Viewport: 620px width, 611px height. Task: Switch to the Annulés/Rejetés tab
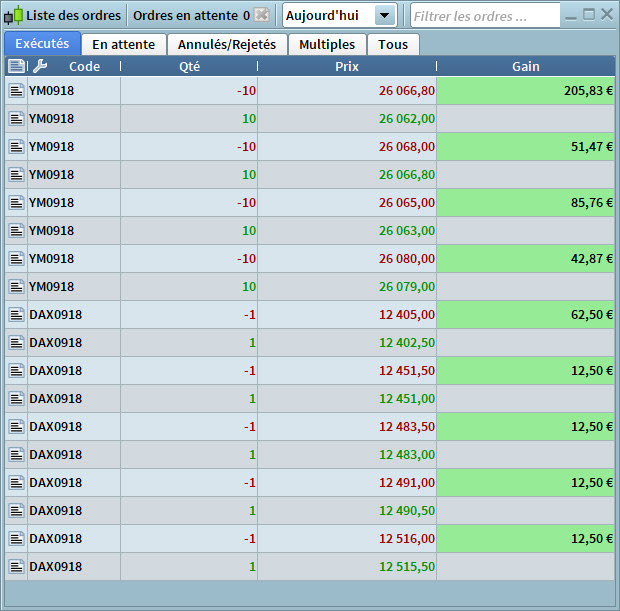[x=227, y=44]
